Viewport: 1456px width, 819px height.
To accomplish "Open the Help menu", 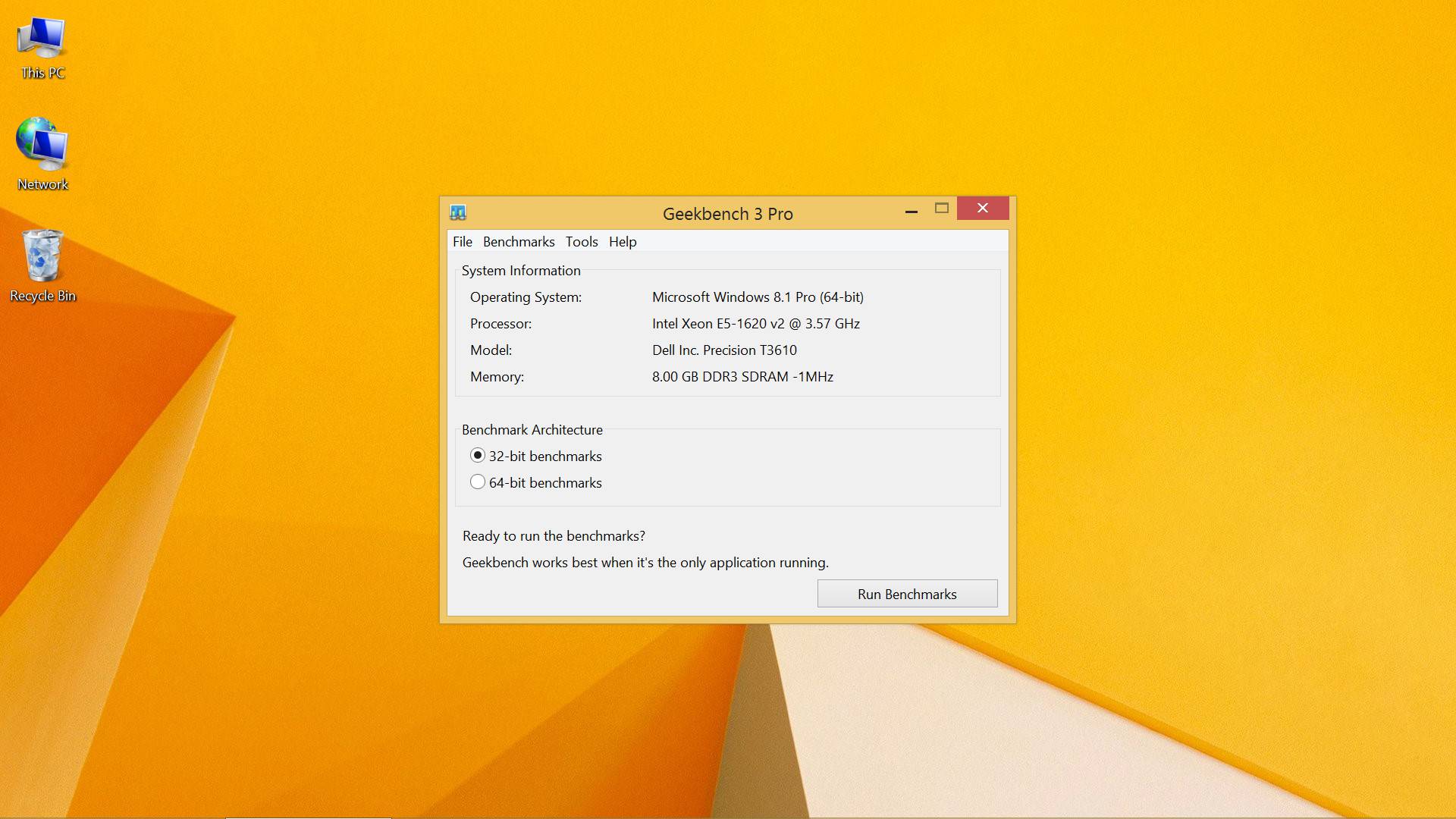I will pos(623,242).
